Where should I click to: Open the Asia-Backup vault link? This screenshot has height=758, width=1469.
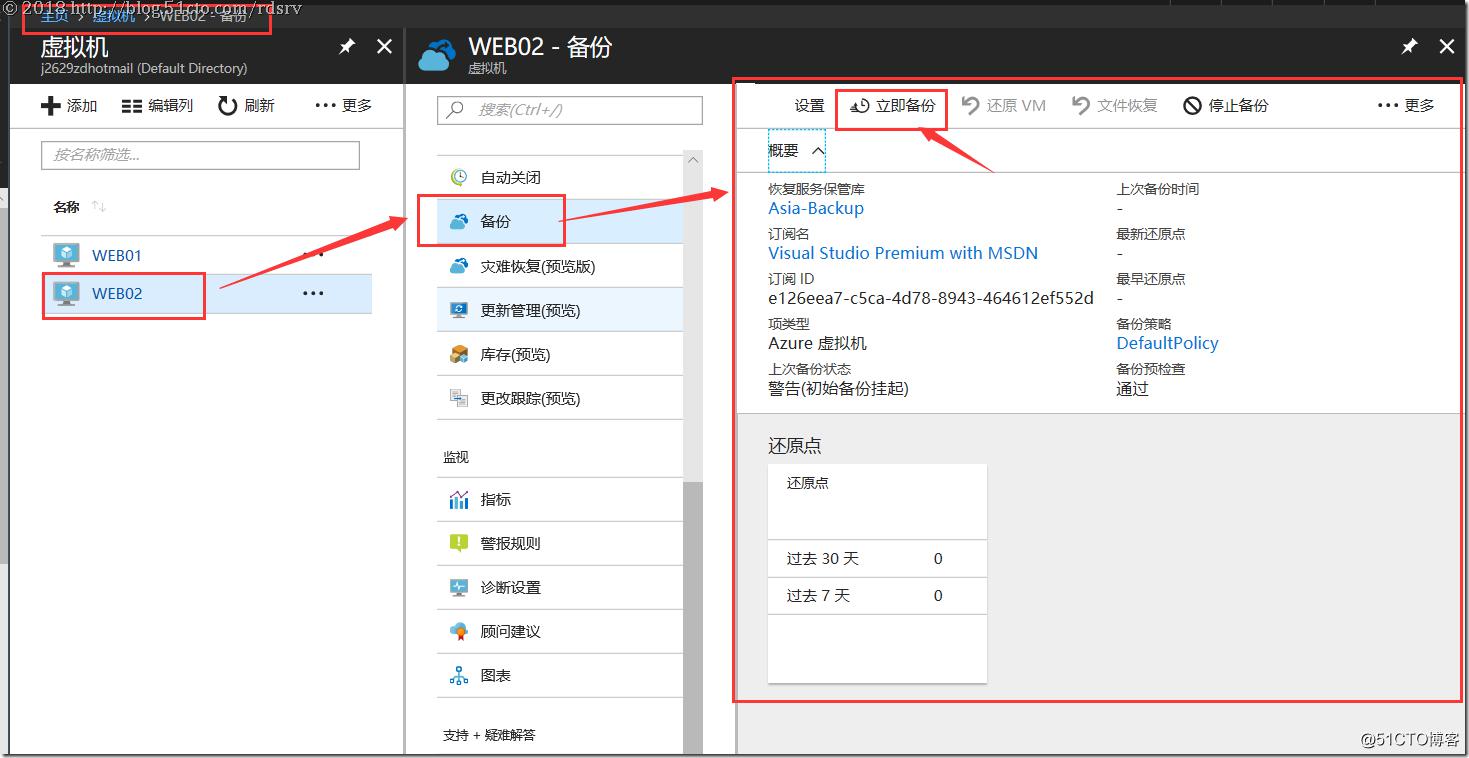click(x=816, y=208)
